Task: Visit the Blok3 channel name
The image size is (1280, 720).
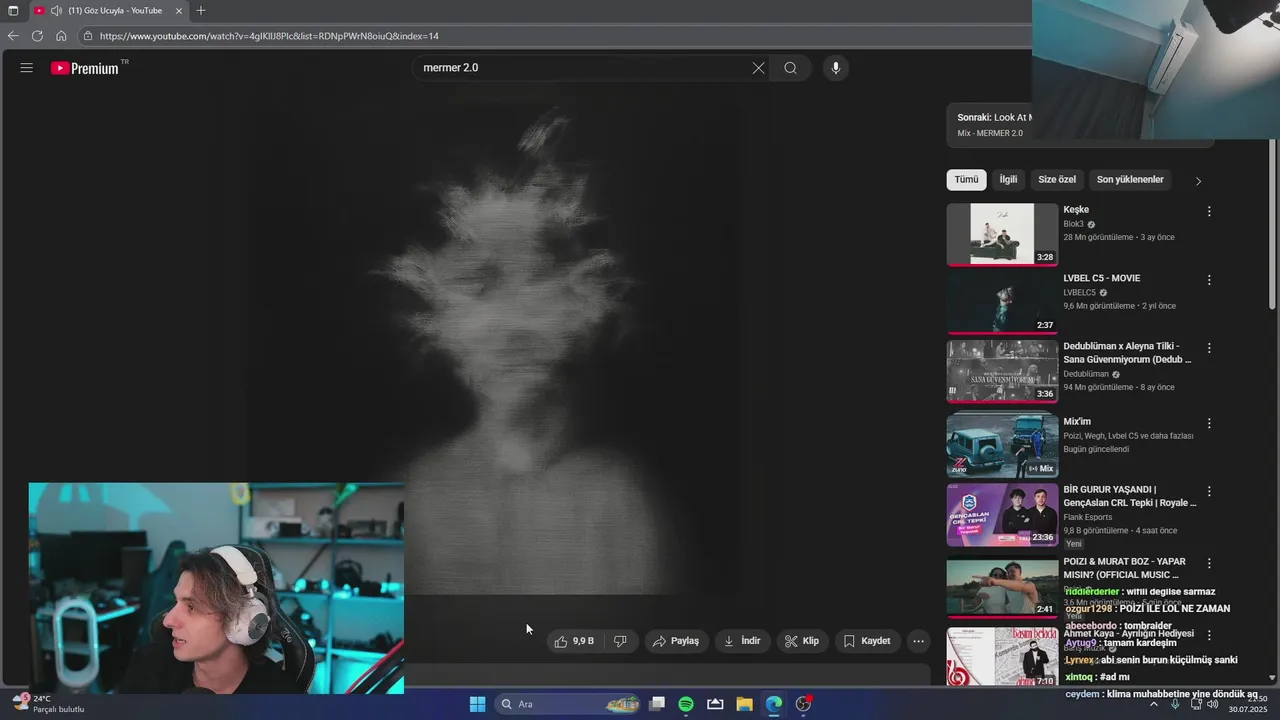Action: (x=1073, y=224)
